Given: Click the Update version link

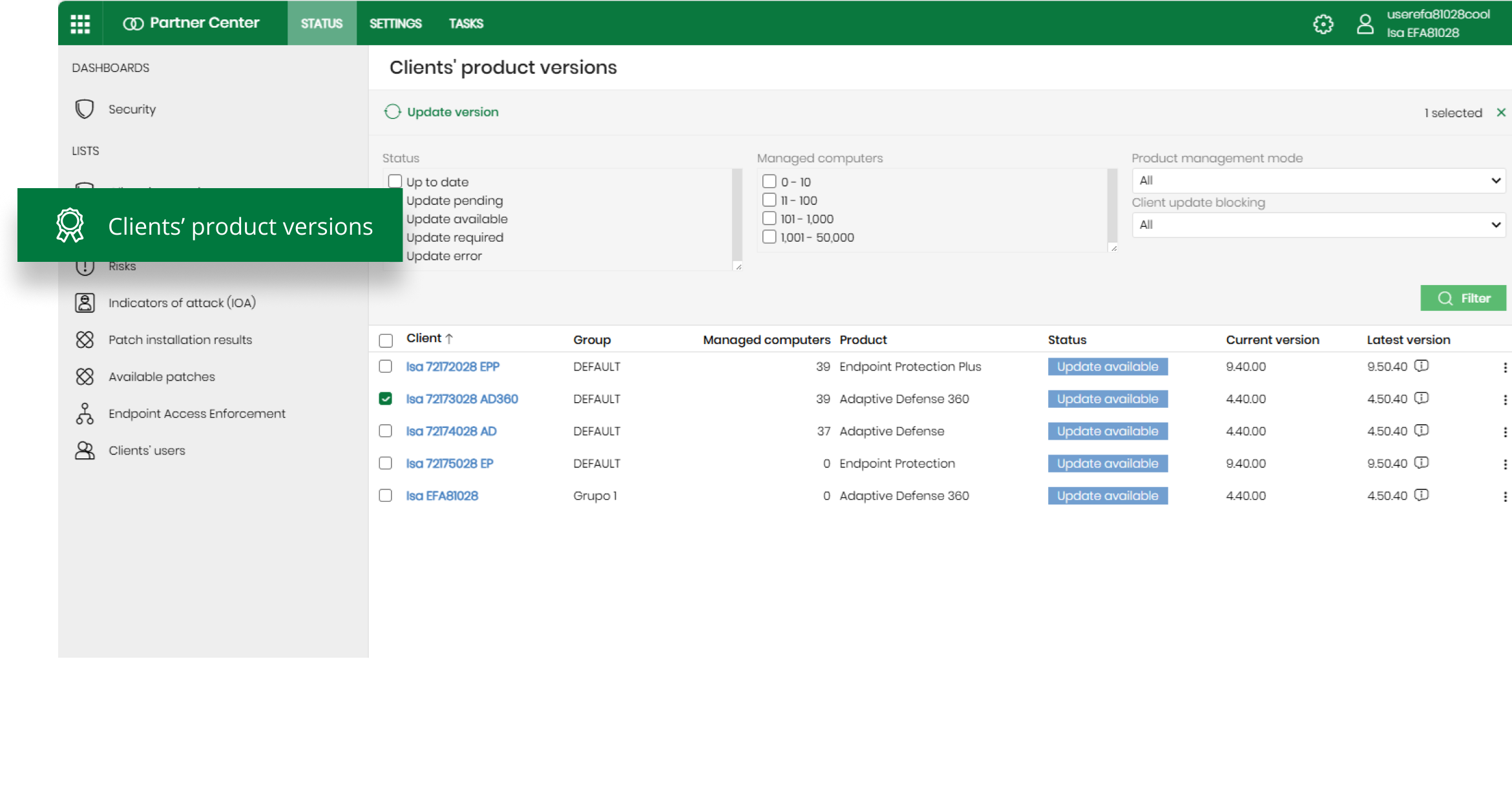Looking at the screenshot, I should click(452, 112).
